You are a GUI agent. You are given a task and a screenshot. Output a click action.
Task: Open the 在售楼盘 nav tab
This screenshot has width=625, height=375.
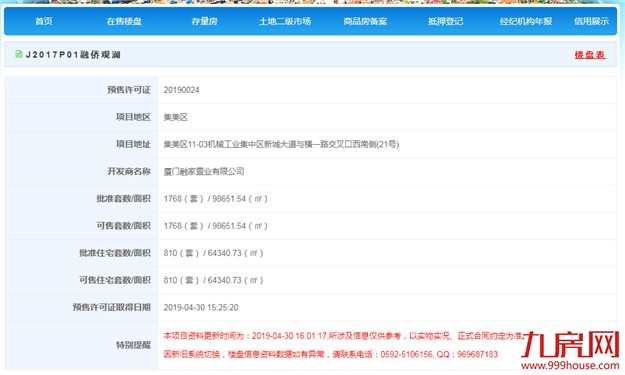tap(124, 21)
